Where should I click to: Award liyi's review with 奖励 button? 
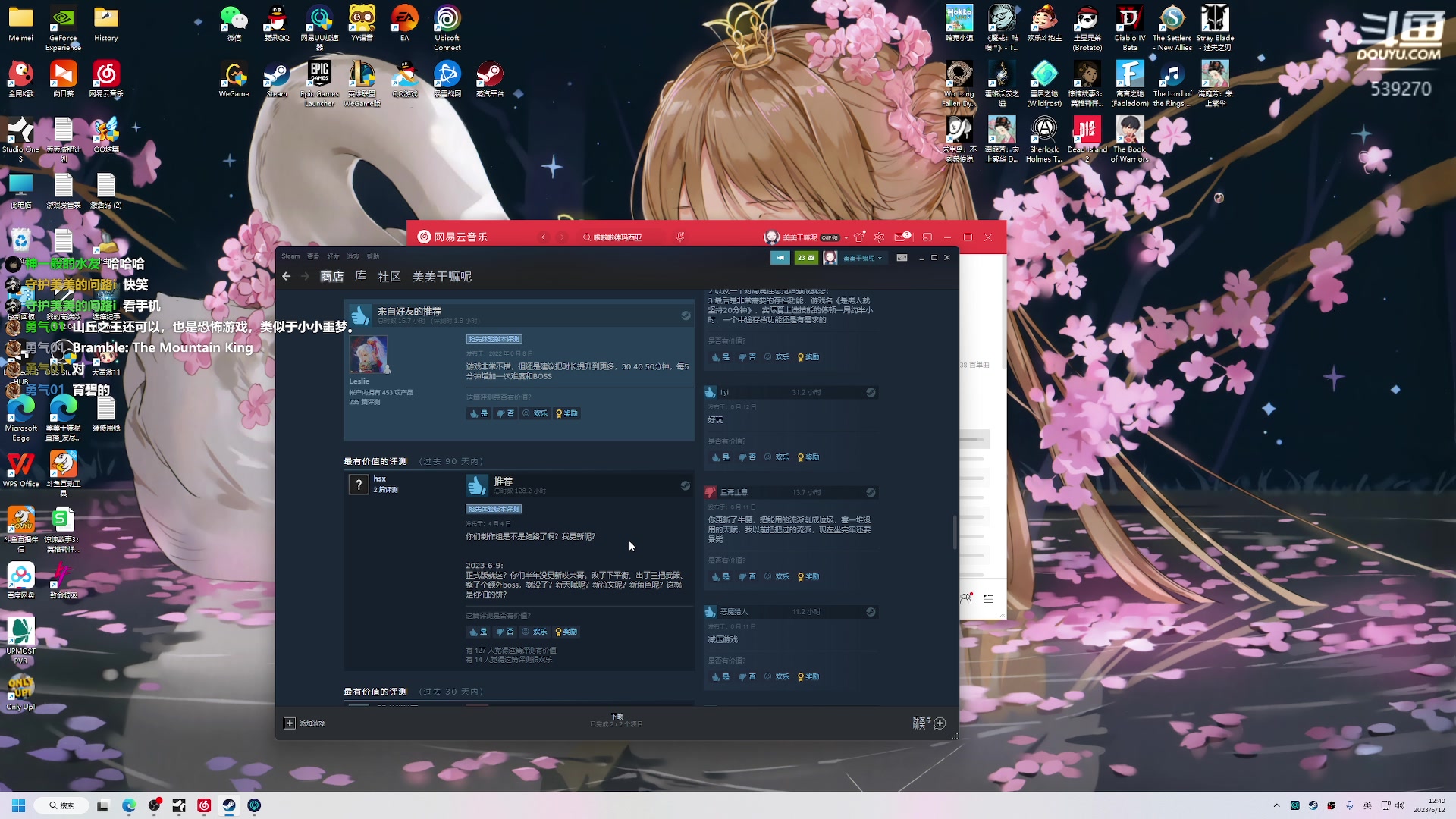808,457
